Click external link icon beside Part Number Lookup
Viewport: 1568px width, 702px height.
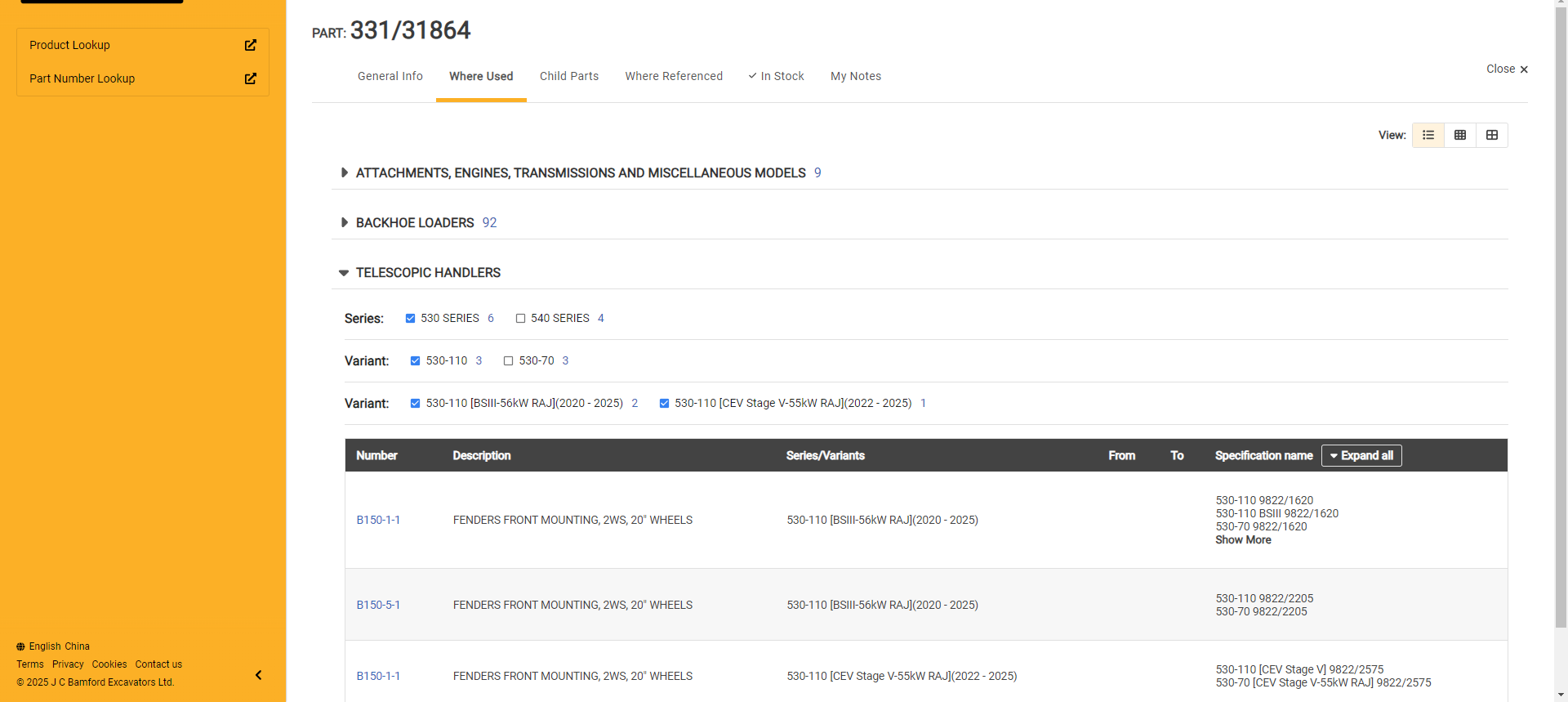[251, 78]
